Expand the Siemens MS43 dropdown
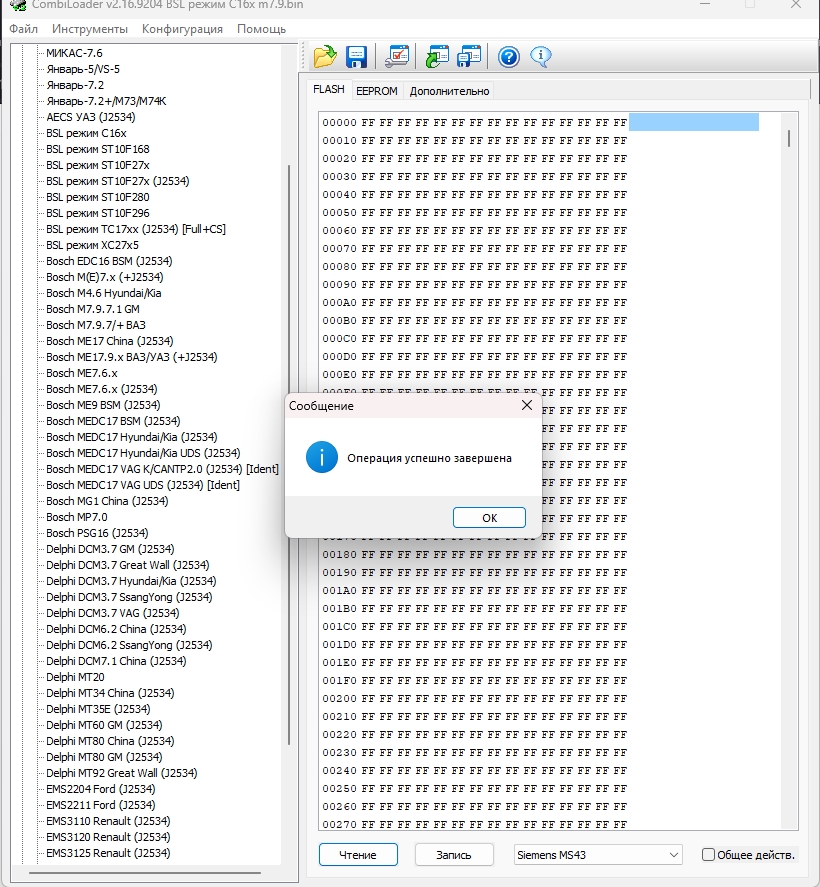 (x=673, y=855)
